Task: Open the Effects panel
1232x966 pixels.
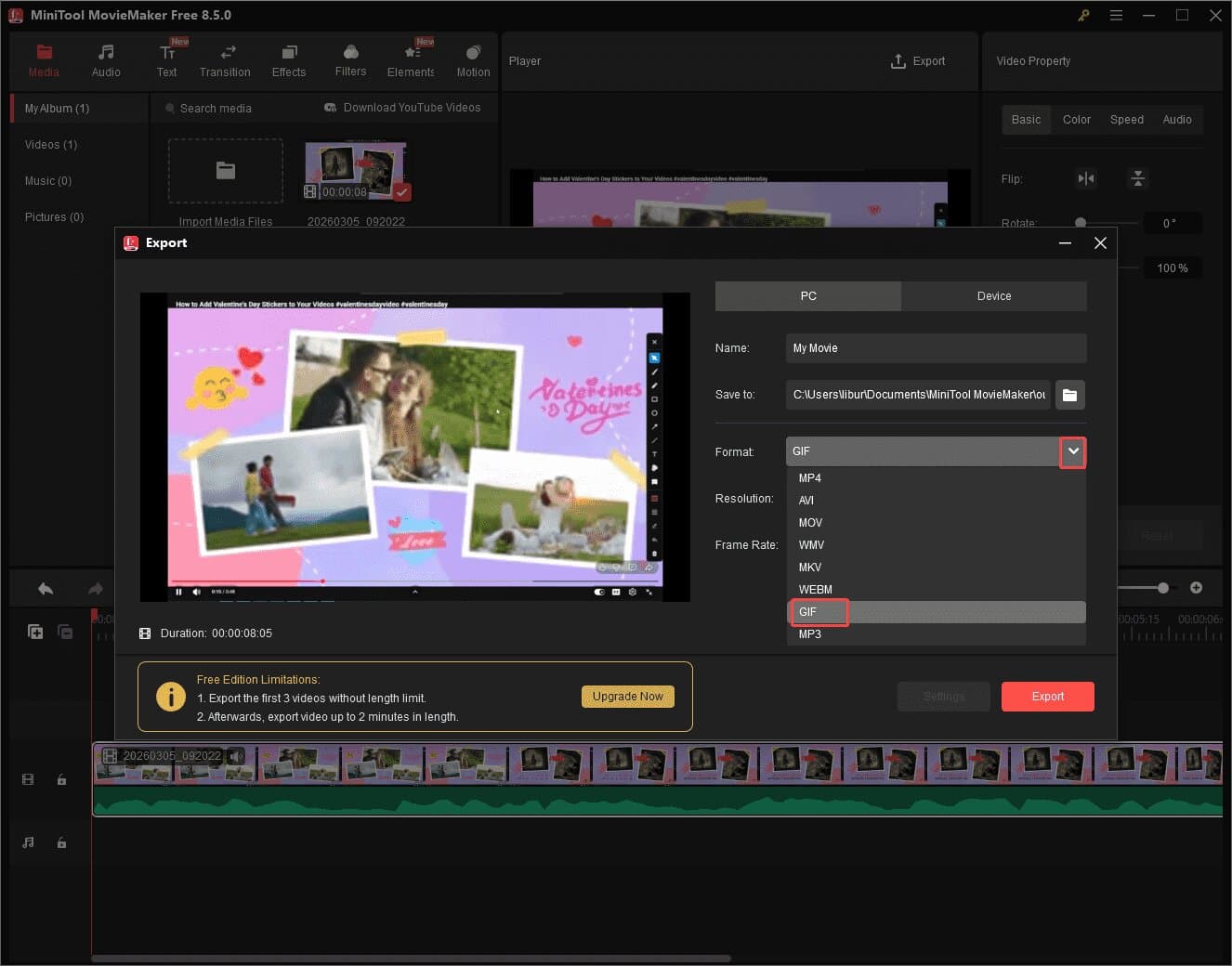Action: [x=288, y=59]
